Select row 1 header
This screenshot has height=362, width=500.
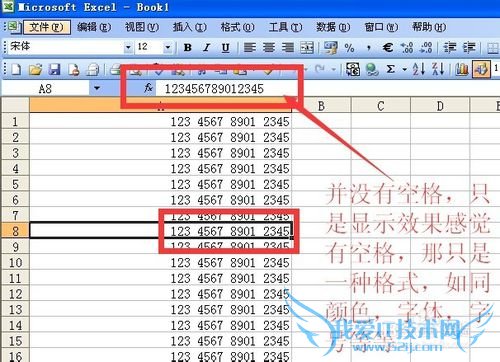click(15, 121)
